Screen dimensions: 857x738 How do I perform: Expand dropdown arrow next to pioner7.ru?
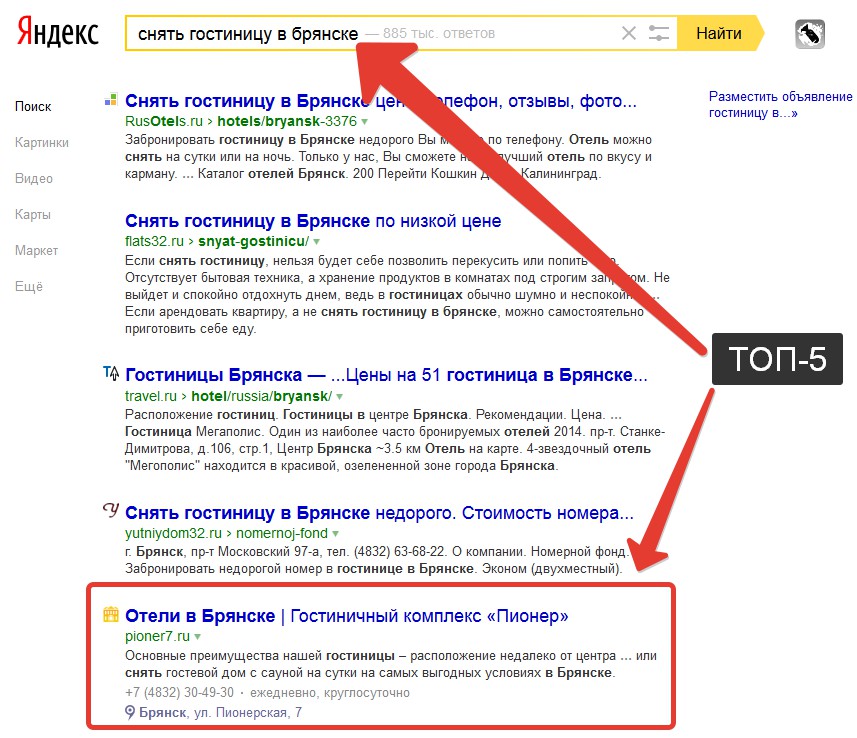click(197, 637)
